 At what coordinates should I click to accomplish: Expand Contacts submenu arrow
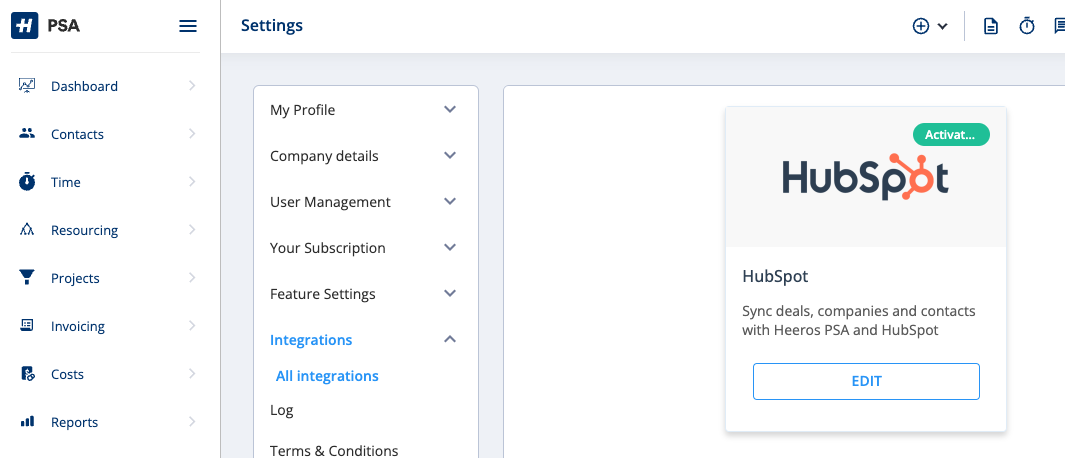pos(192,134)
